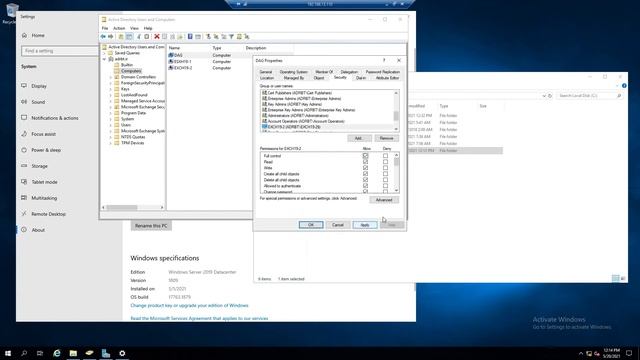
Task: Open File Explorer from taskbar
Action: click(x=73, y=353)
